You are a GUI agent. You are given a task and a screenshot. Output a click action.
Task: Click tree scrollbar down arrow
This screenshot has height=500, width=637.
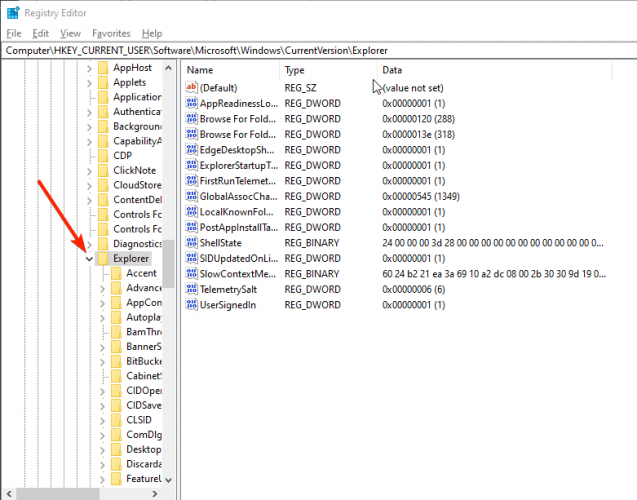coord(169,480)
